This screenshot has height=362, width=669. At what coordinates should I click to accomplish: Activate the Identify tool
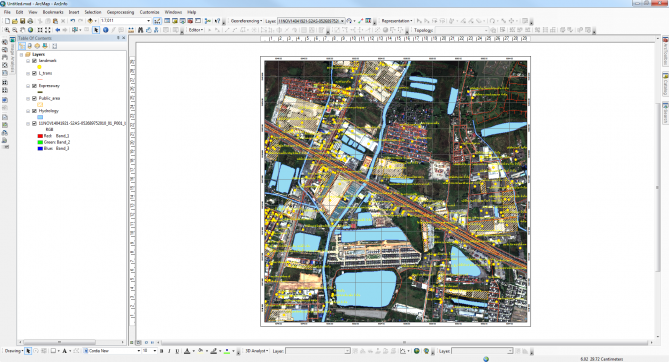pos(105,30)
